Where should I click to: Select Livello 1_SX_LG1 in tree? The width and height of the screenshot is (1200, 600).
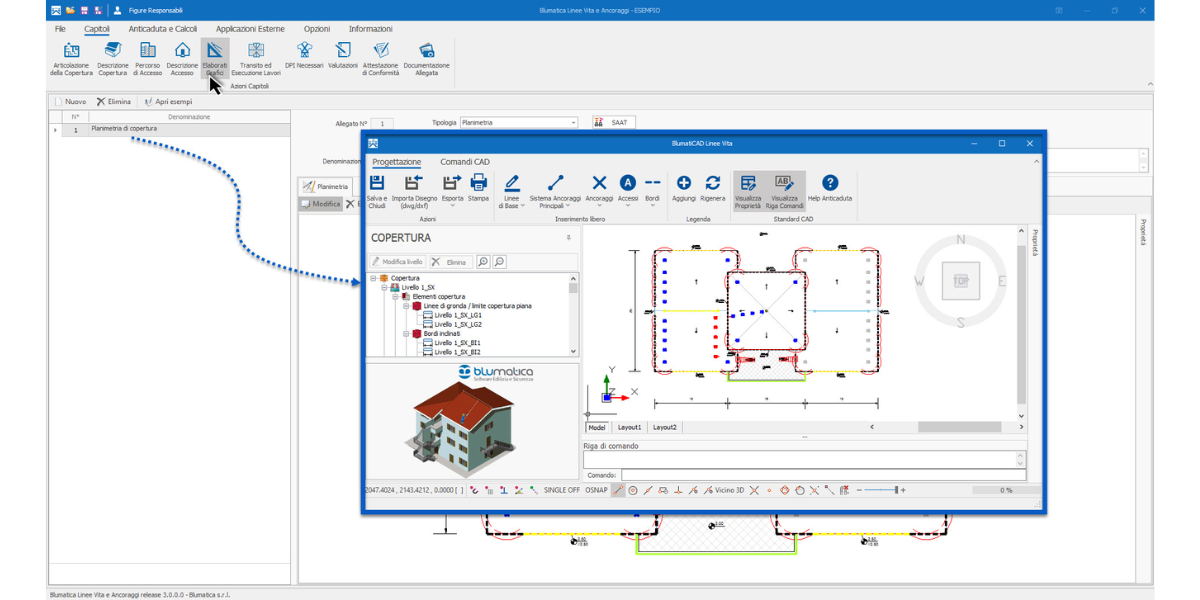tap(458, 315)
